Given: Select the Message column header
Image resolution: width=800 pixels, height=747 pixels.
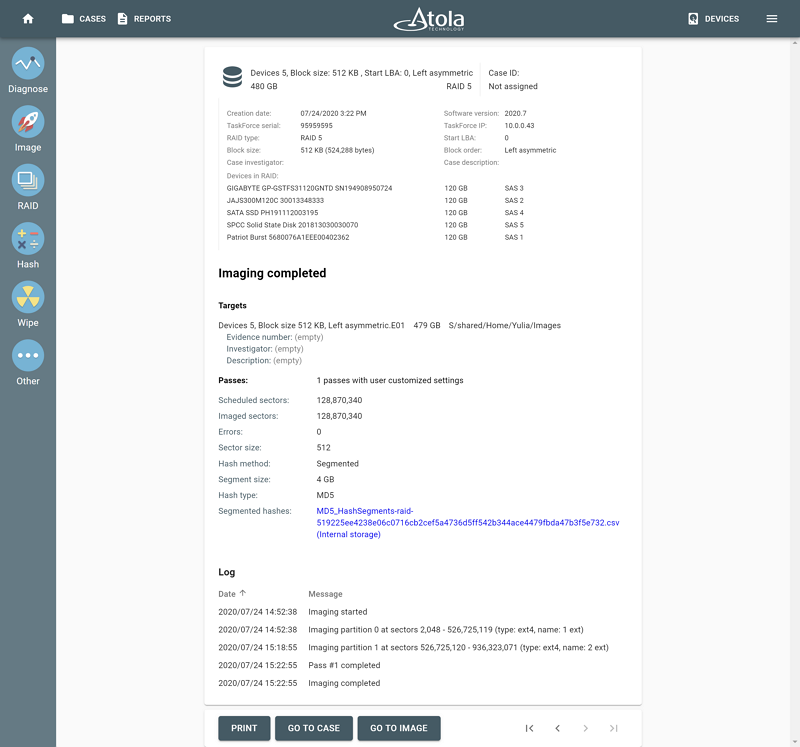Looking at the screenshot, I should [326, 594].
